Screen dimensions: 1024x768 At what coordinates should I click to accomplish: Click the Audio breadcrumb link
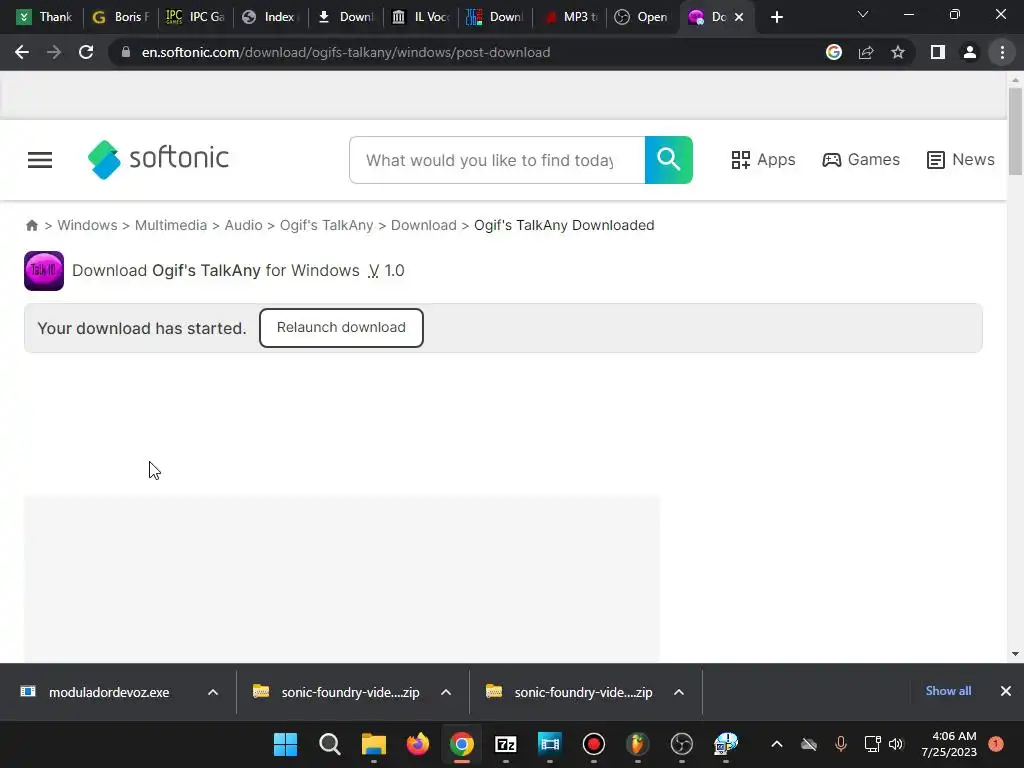pos(244,225)
